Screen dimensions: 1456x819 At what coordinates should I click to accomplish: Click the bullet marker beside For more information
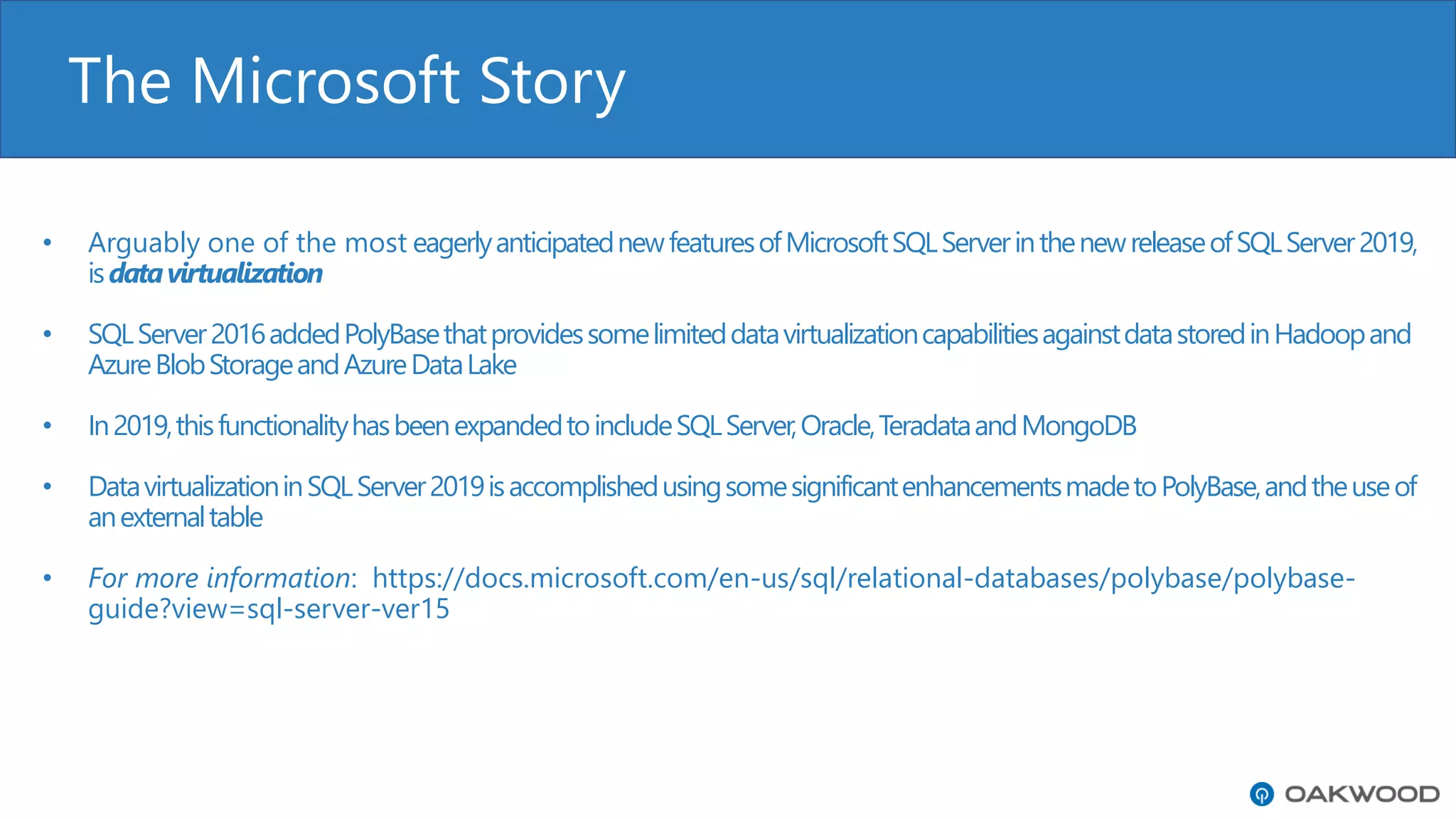click(48, 578)
